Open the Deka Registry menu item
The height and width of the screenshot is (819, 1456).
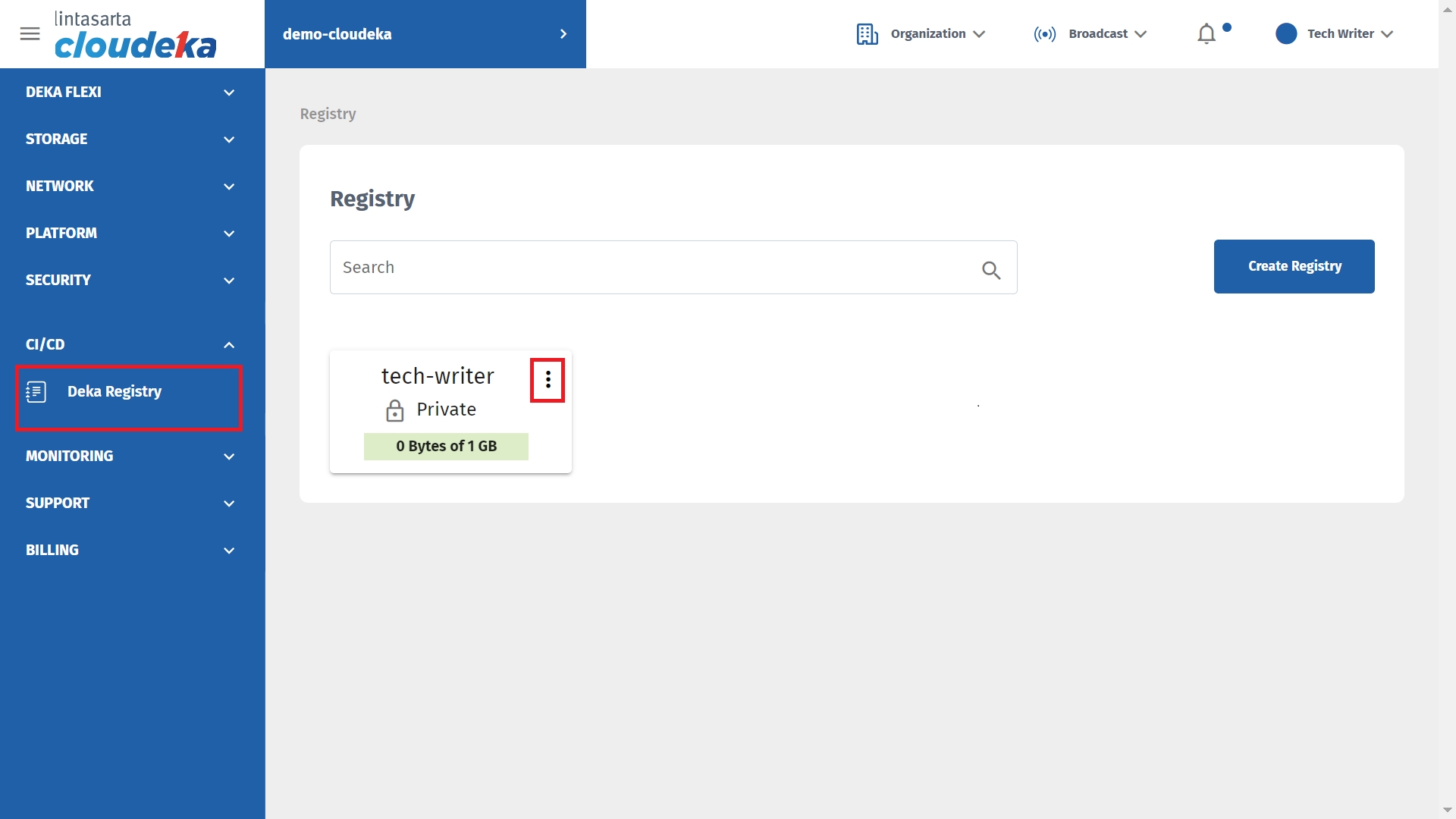point(115,391)
